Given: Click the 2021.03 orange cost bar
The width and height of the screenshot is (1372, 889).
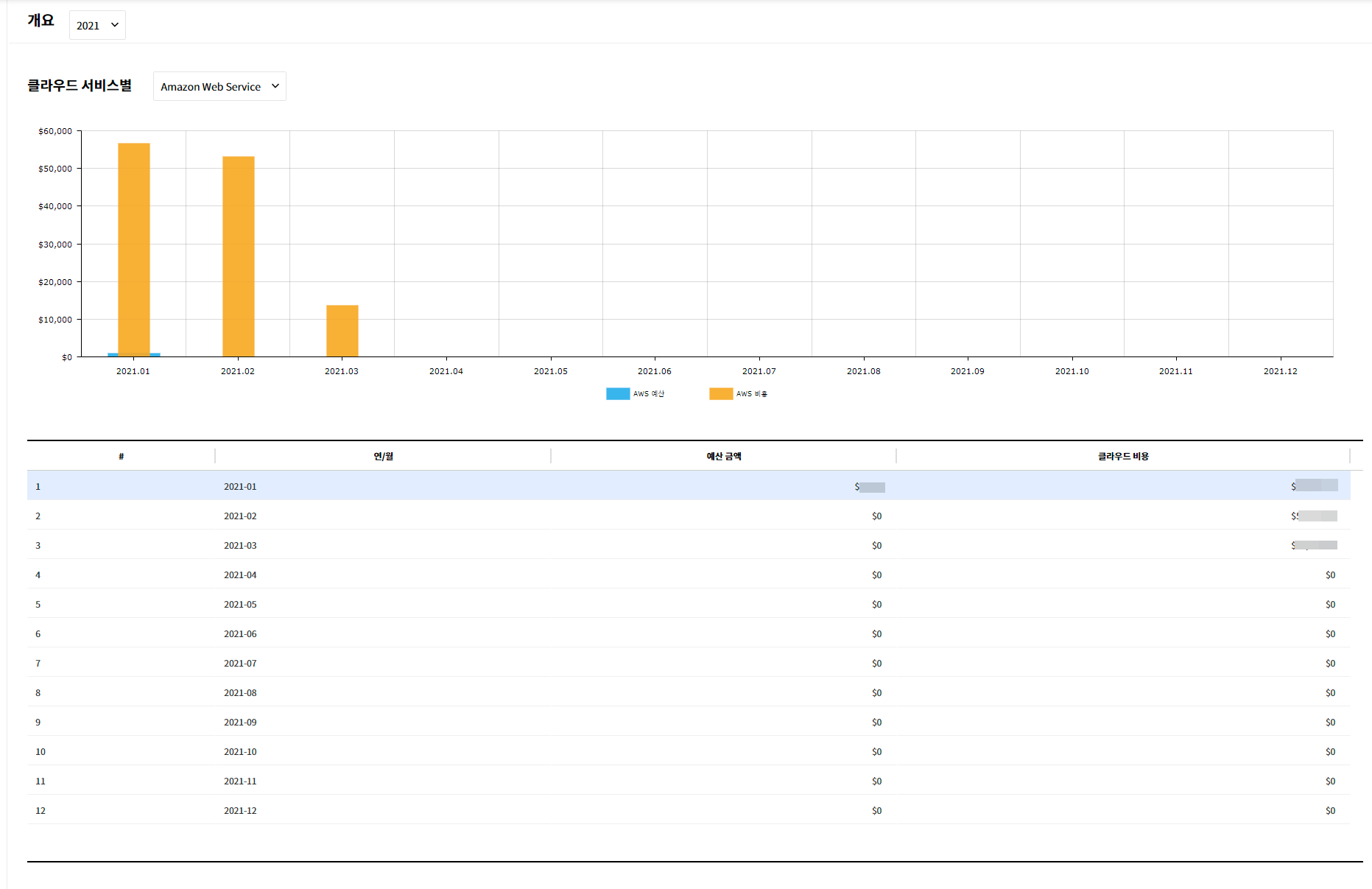Looking at the screenshot, I should coord(342,331).
